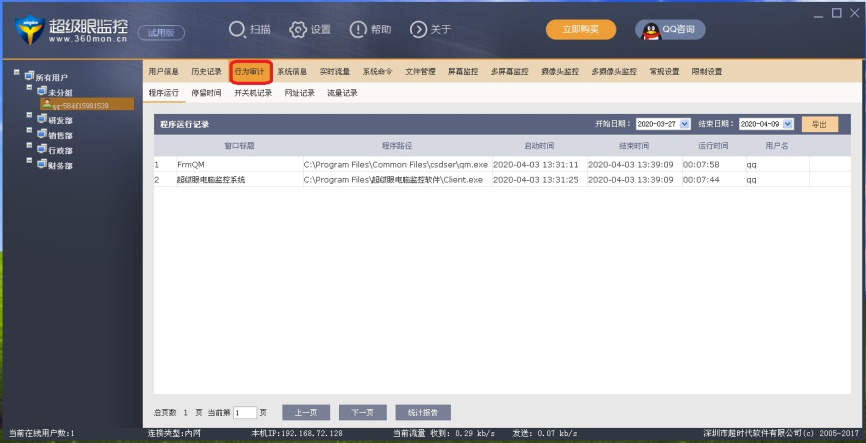Switch to the 历史记录 tab
The image size is (866, 443).
click(207, 71)
